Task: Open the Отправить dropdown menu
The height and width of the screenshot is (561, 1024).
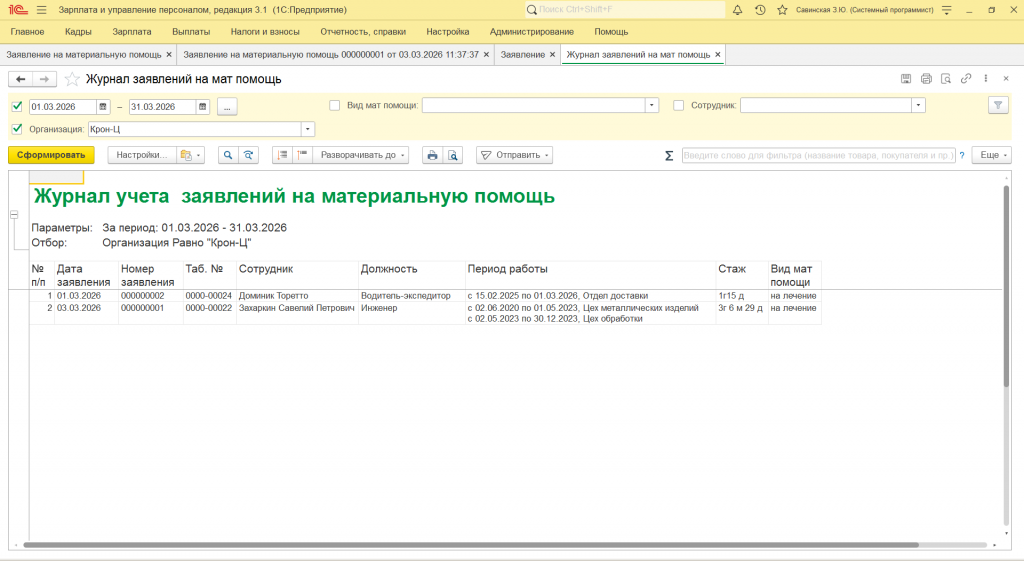Action: tap(515, 155)
